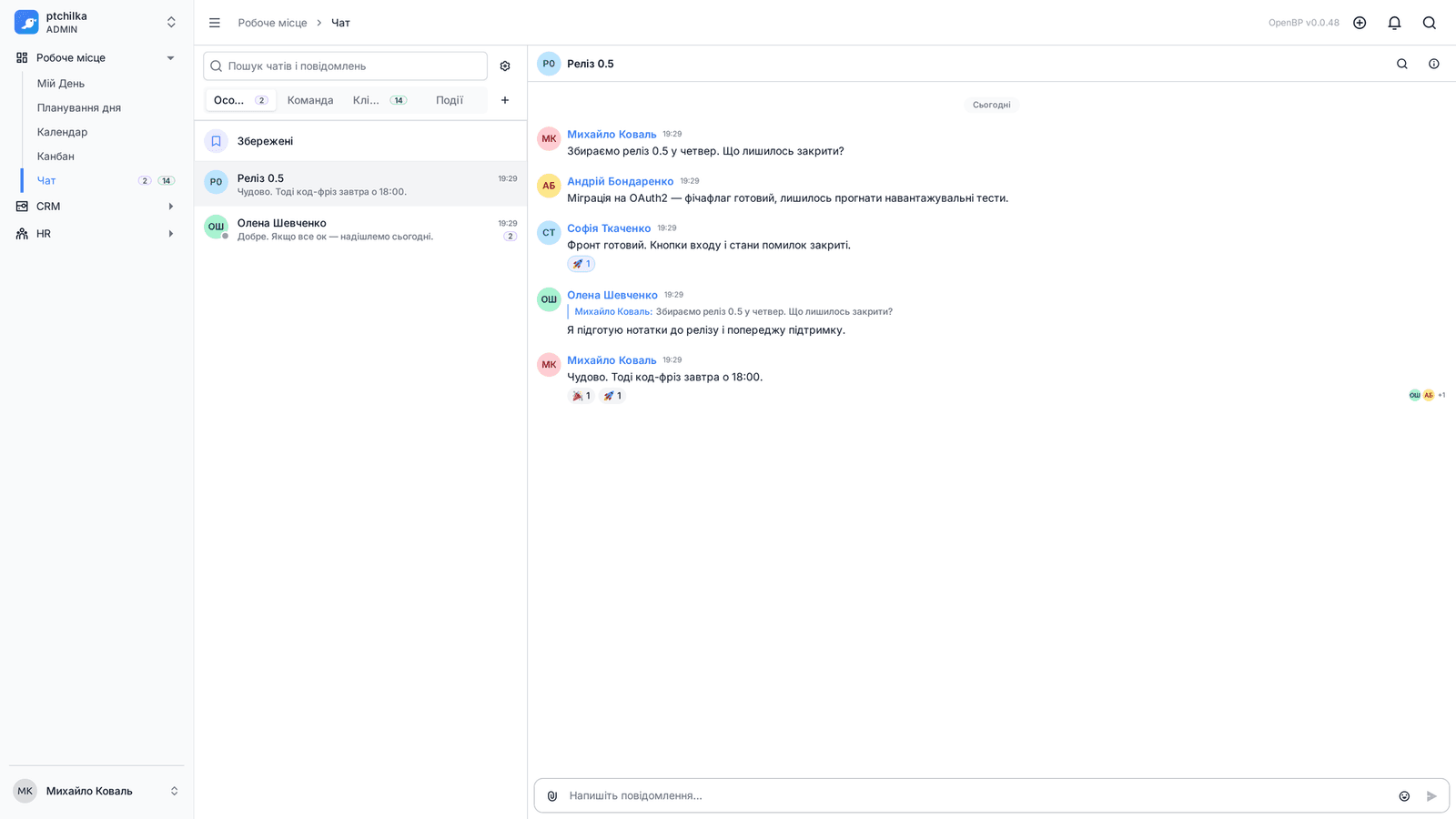Attach a file with the paperclip icon
1456x819 pixels.
[552, 796]
